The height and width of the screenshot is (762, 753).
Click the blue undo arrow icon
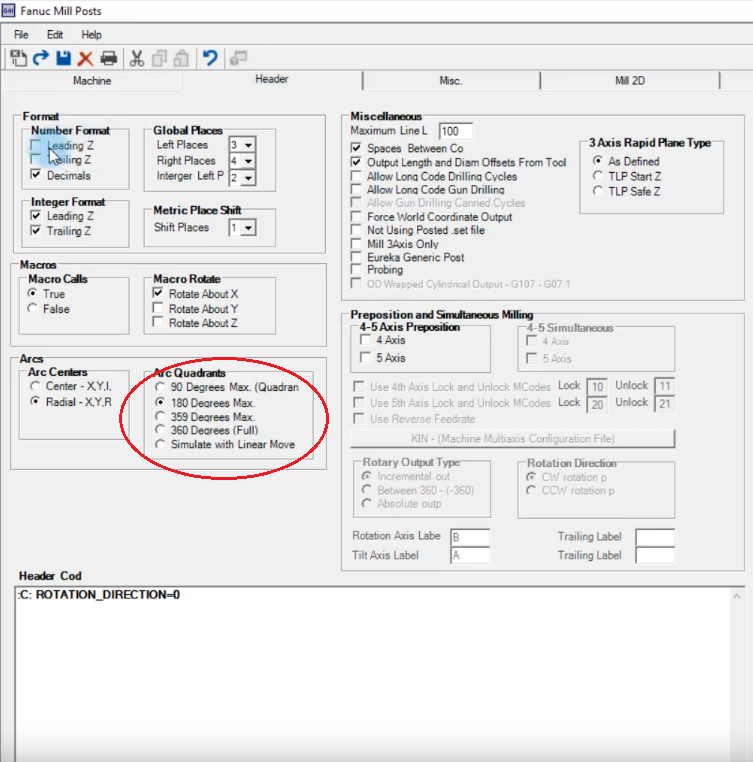(210, 58)
